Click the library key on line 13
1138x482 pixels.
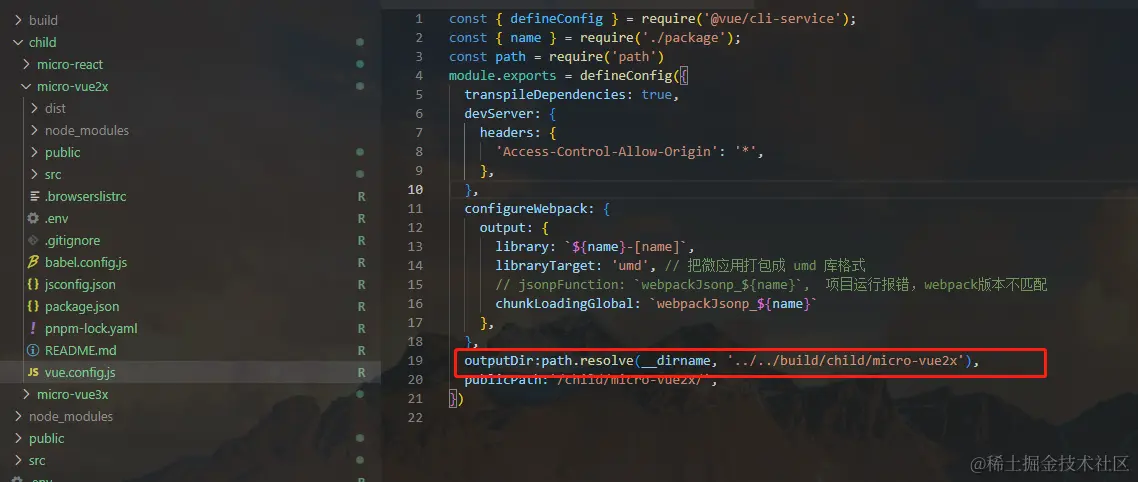click(523, 247)
